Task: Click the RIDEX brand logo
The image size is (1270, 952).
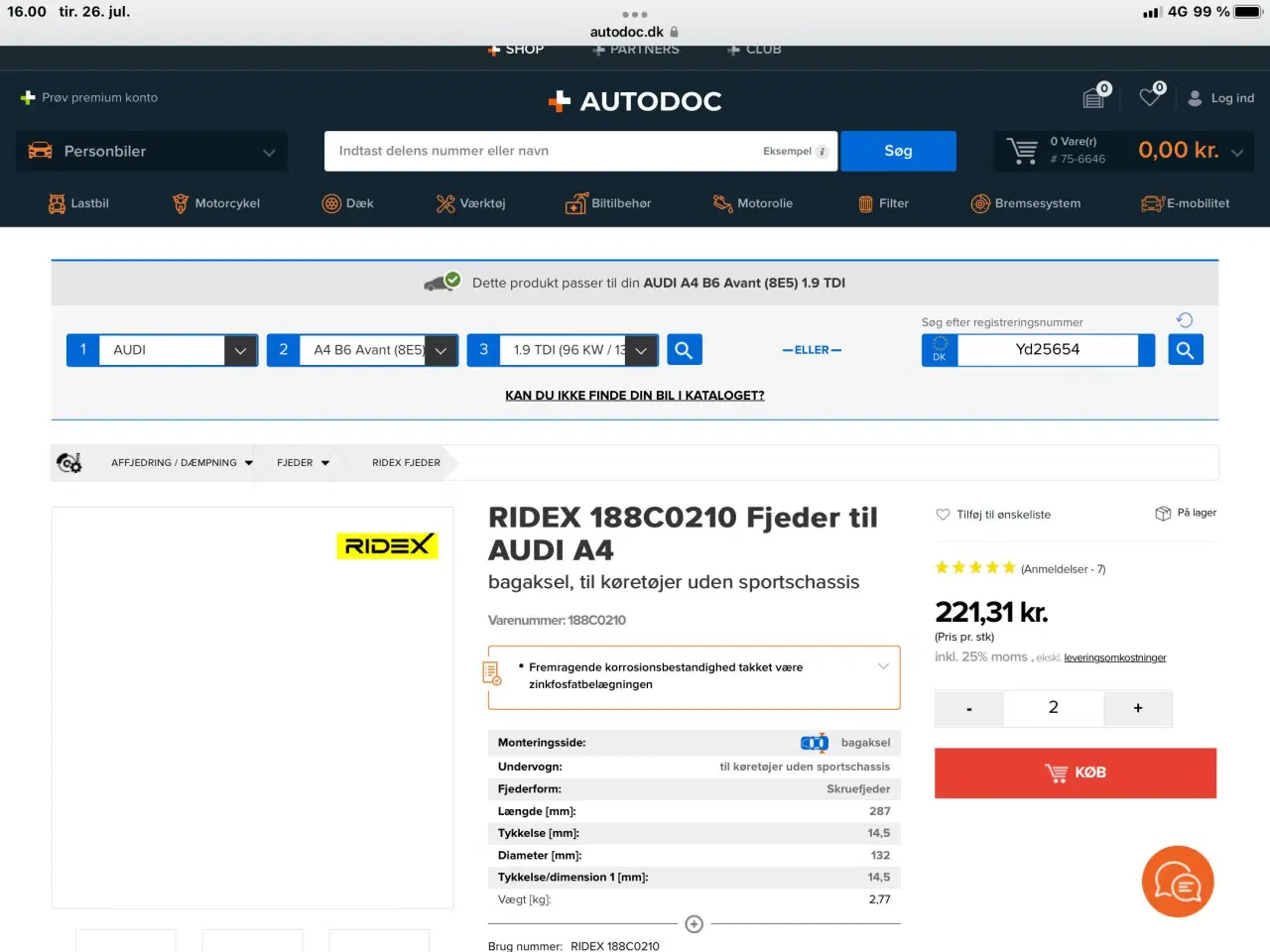Action: pyautogui.click(x=387, y=545)
